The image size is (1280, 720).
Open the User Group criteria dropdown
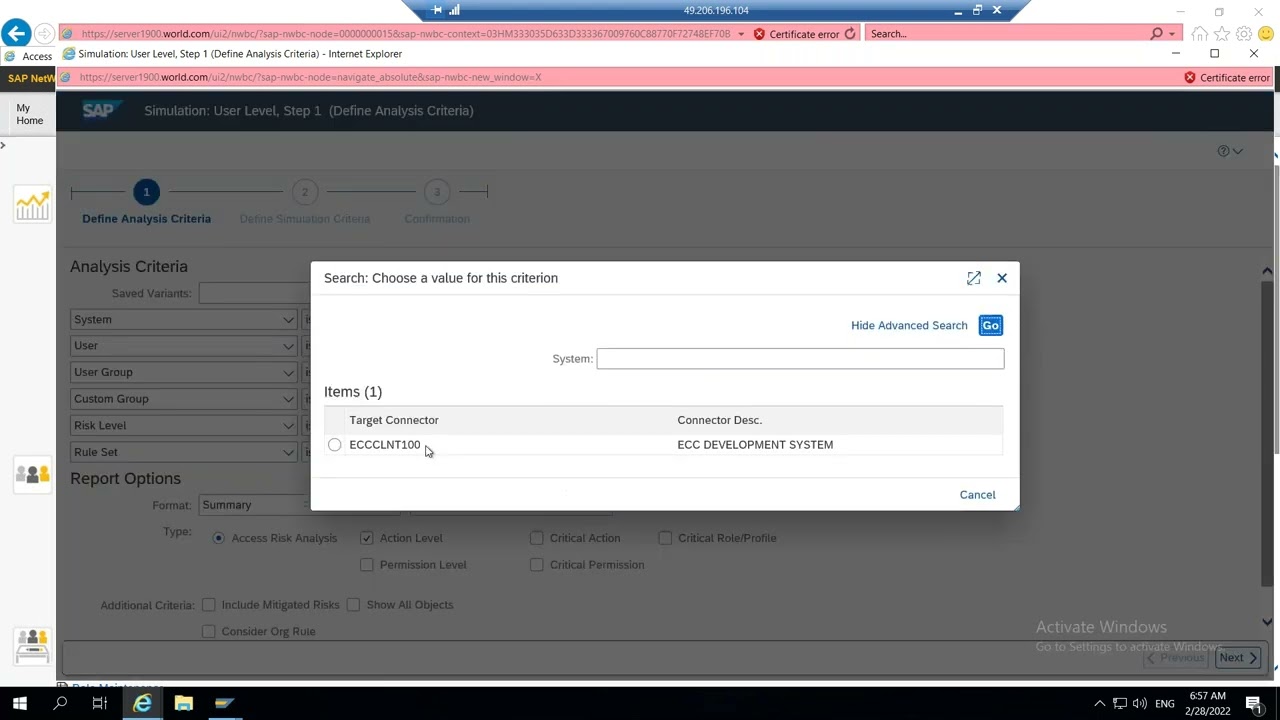(x=184, y=372)
